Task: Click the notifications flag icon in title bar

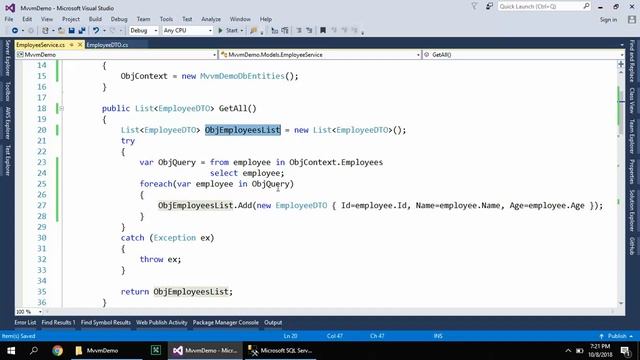Action: coord(474,7)
